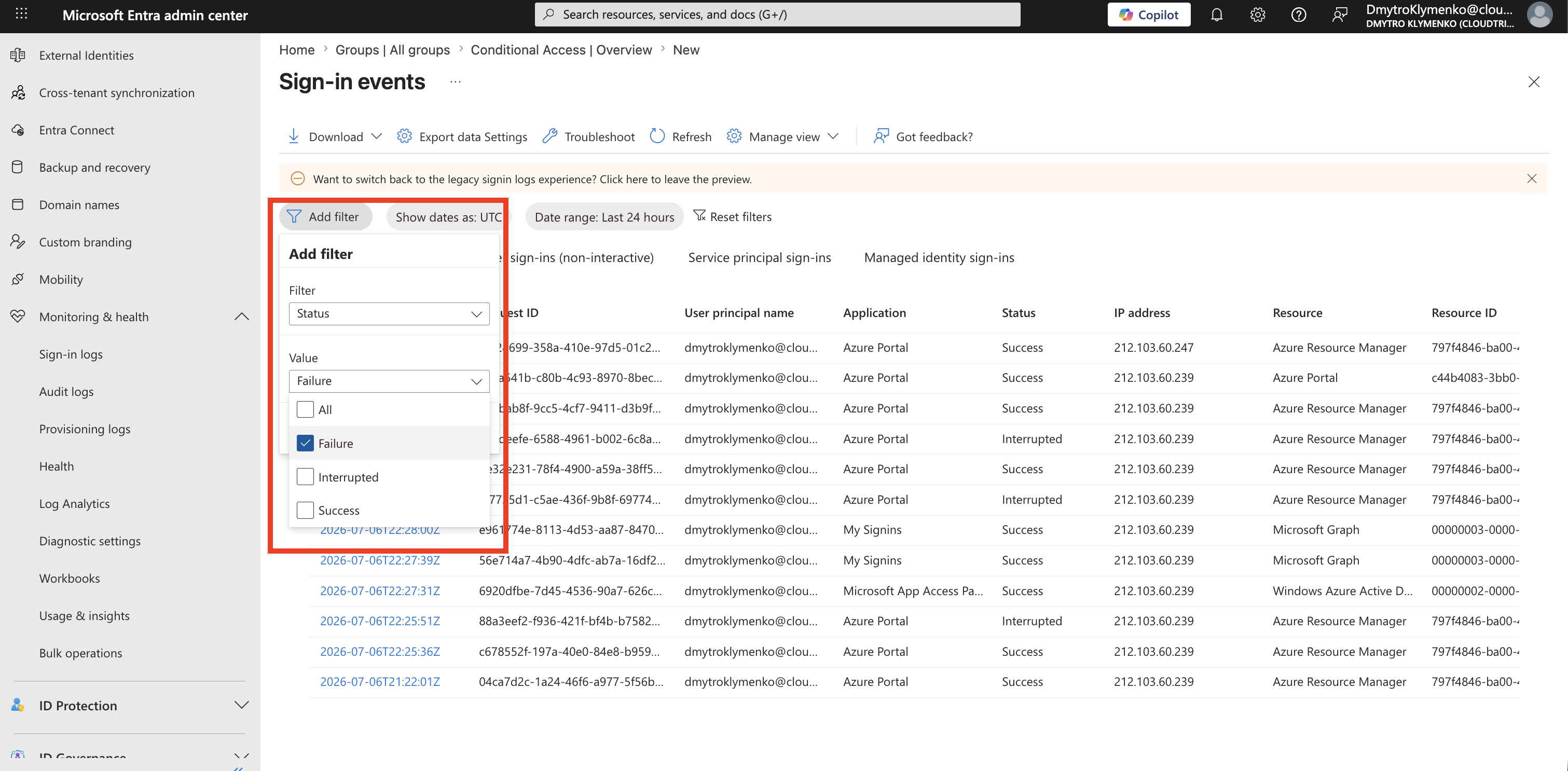Open Audit logs in the sidebar

pyautogui.click(x=66, y=392)
